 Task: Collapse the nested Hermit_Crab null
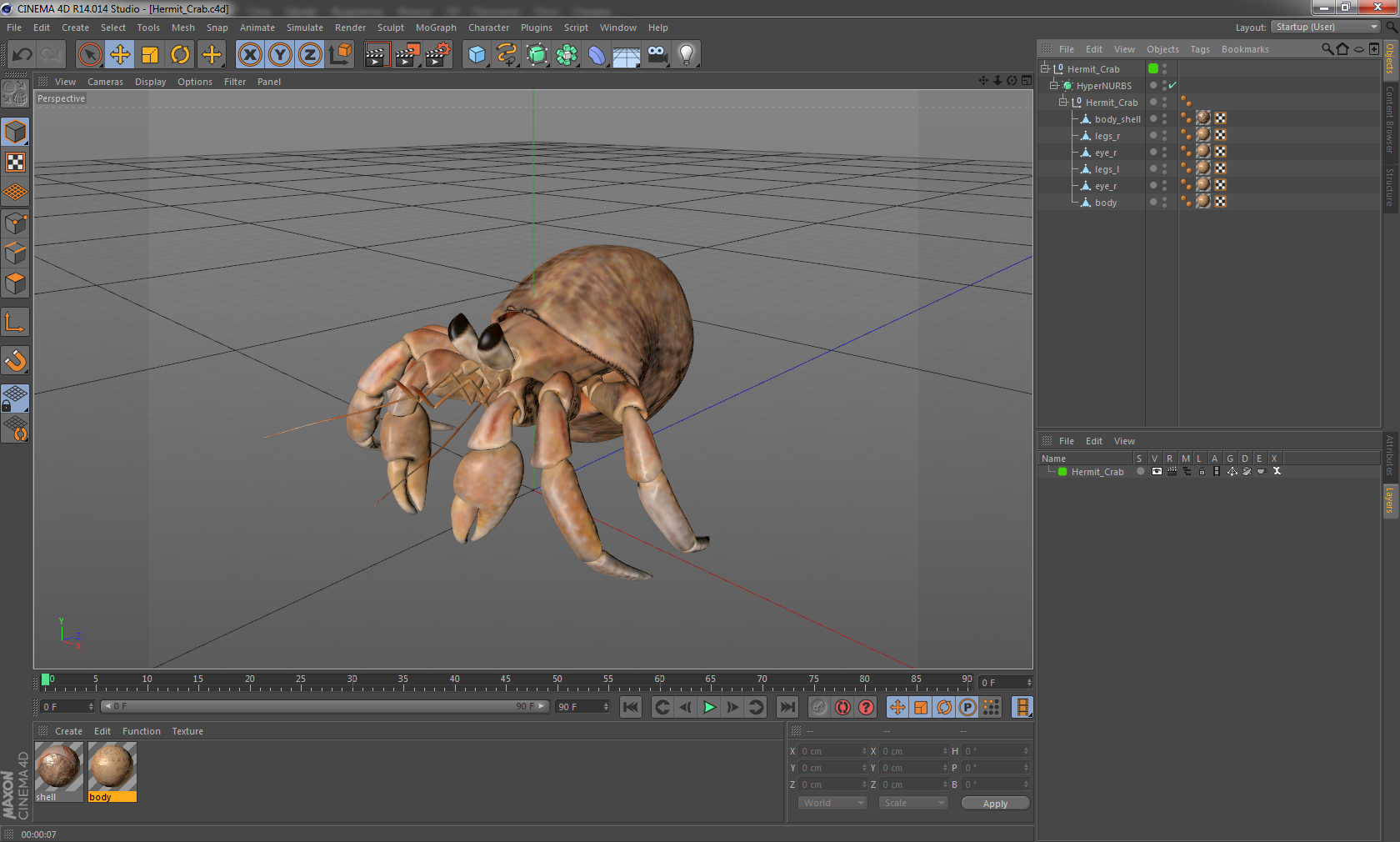pyautogui.click(x=1062, y=102)
